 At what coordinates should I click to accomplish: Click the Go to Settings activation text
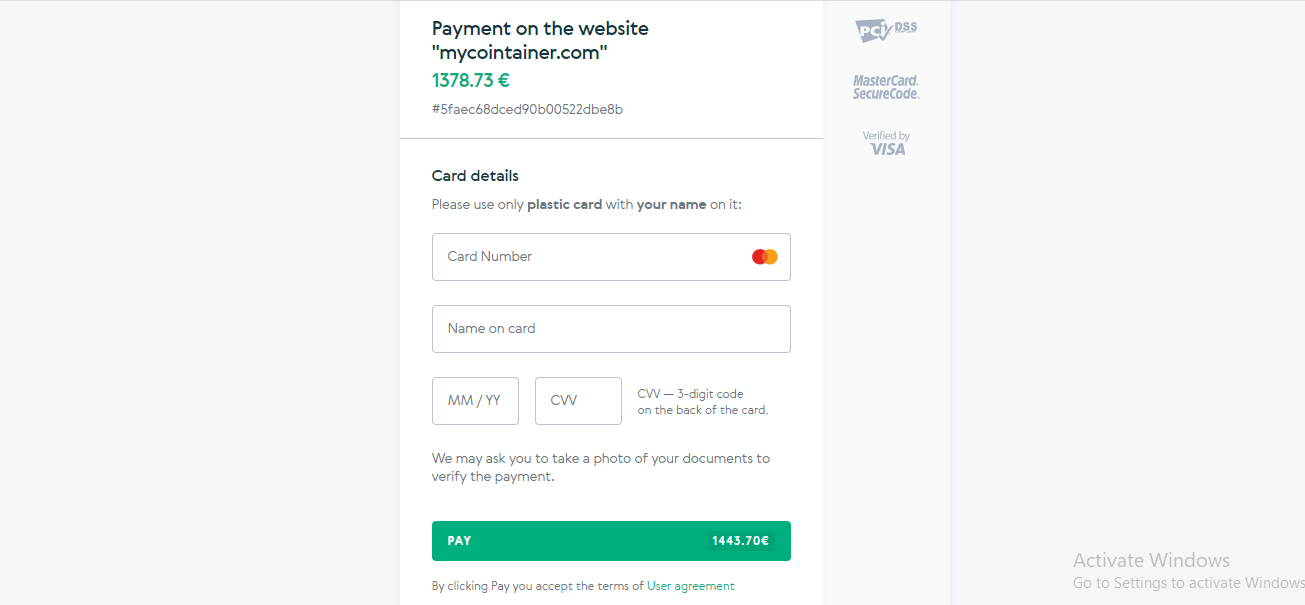pyautogui.click(x=1189, y=583)
